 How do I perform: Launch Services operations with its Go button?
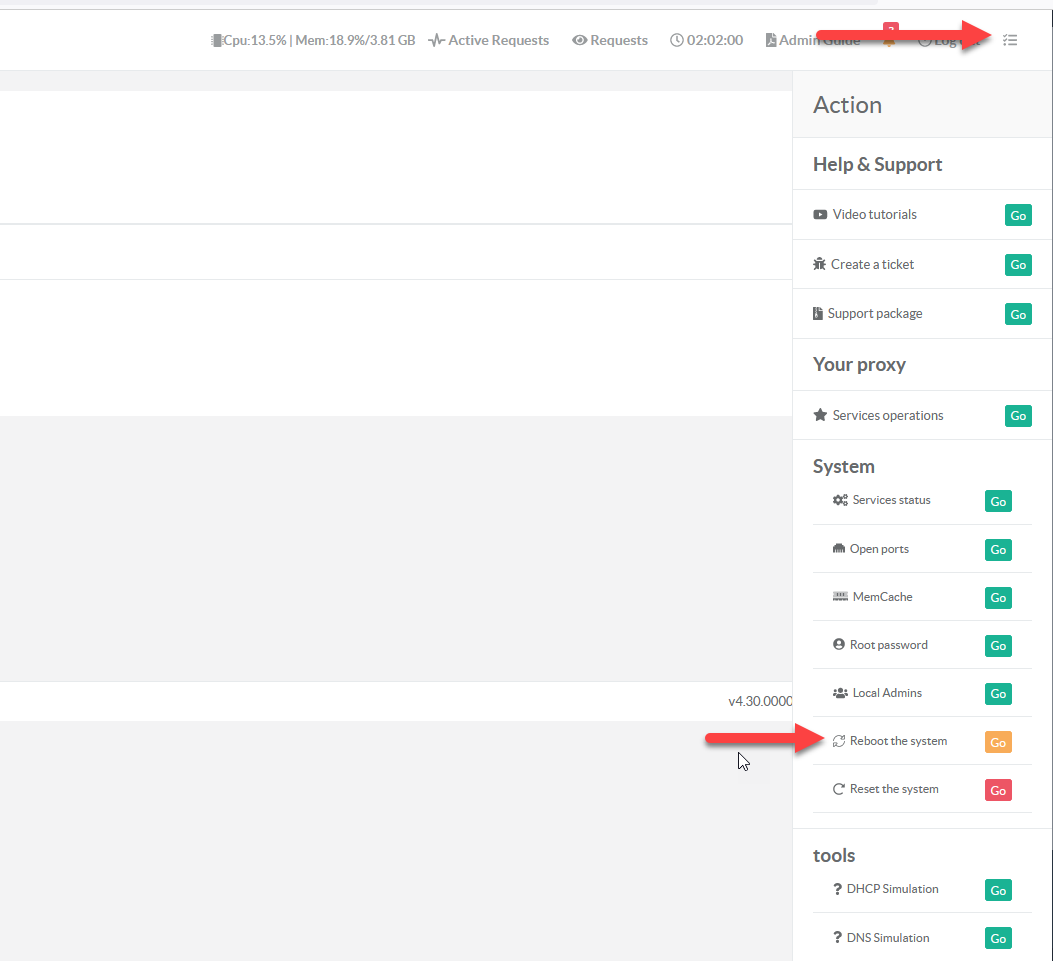(x=1018, y=416)
